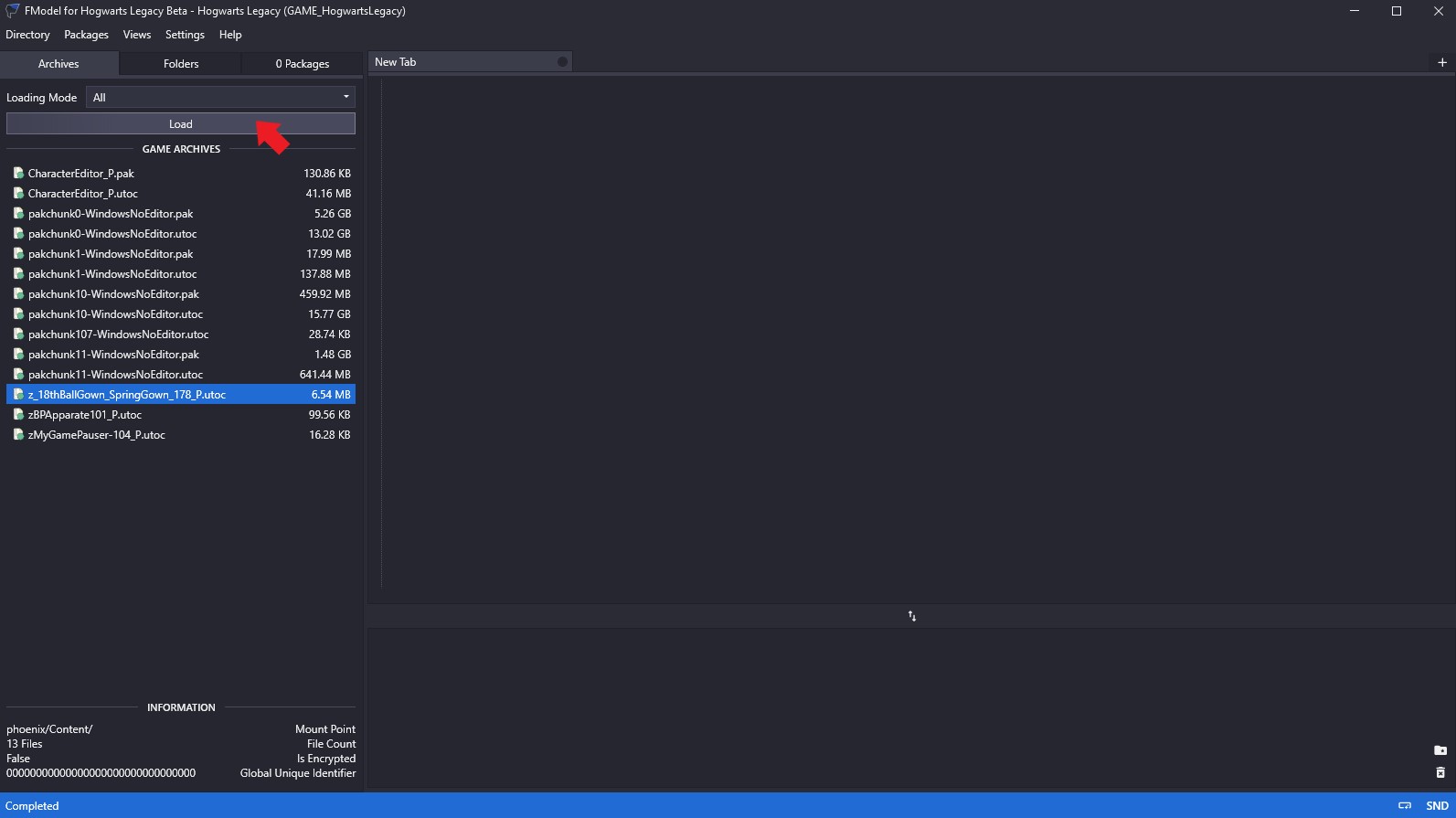Screen dimensions: 1456x818
Task: Switch to the 0 Packages tab
Action: click(303, 64)
